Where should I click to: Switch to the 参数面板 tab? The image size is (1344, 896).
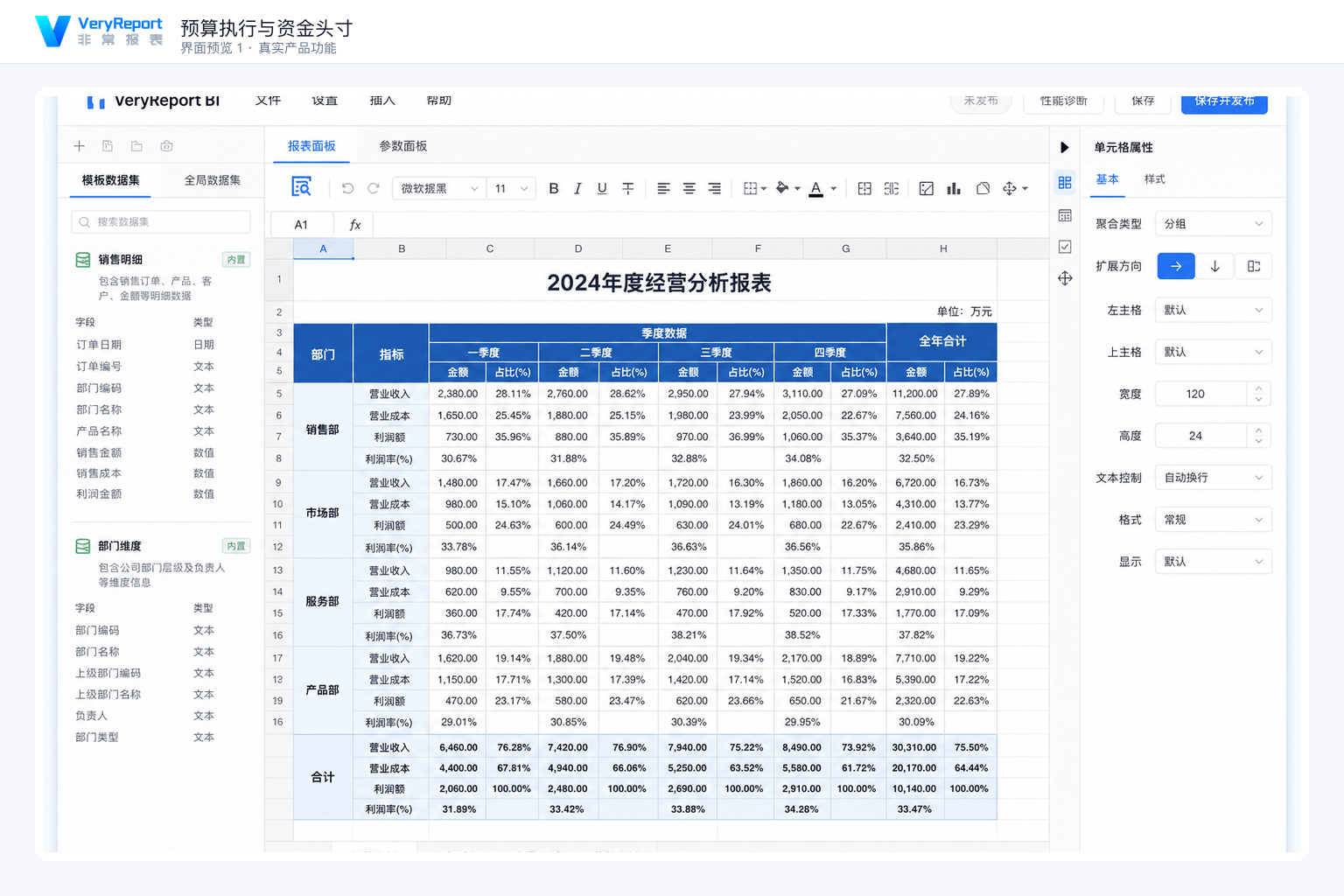coord(403,146)
